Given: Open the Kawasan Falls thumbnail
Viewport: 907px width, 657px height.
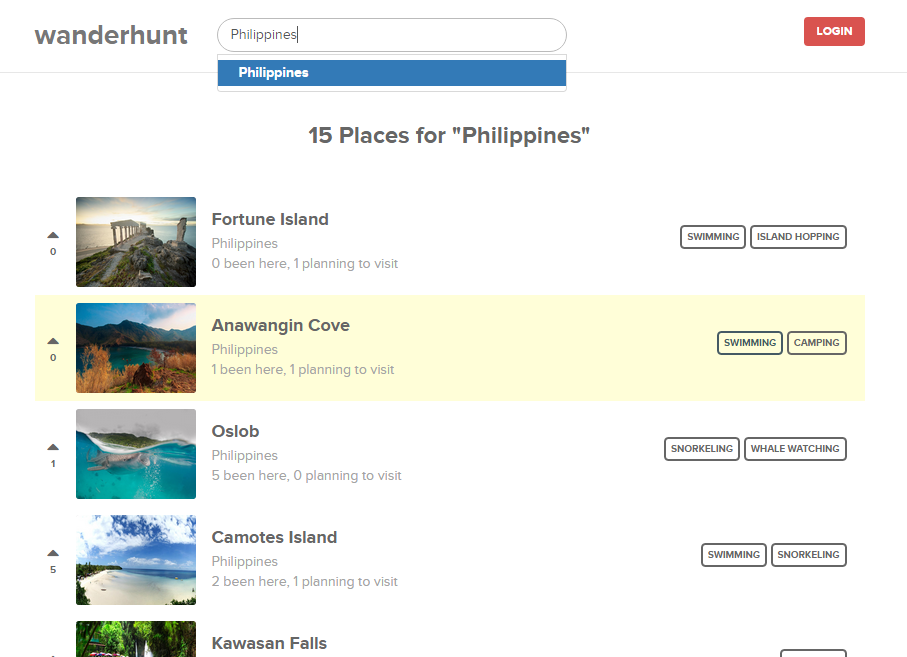Looking at the screenshot, I should [136, 638].
